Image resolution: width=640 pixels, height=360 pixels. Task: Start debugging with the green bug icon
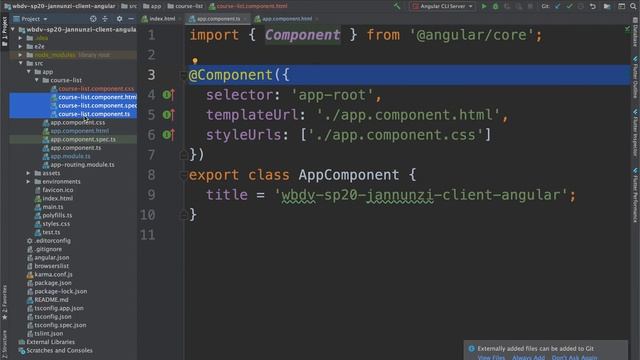496,6
